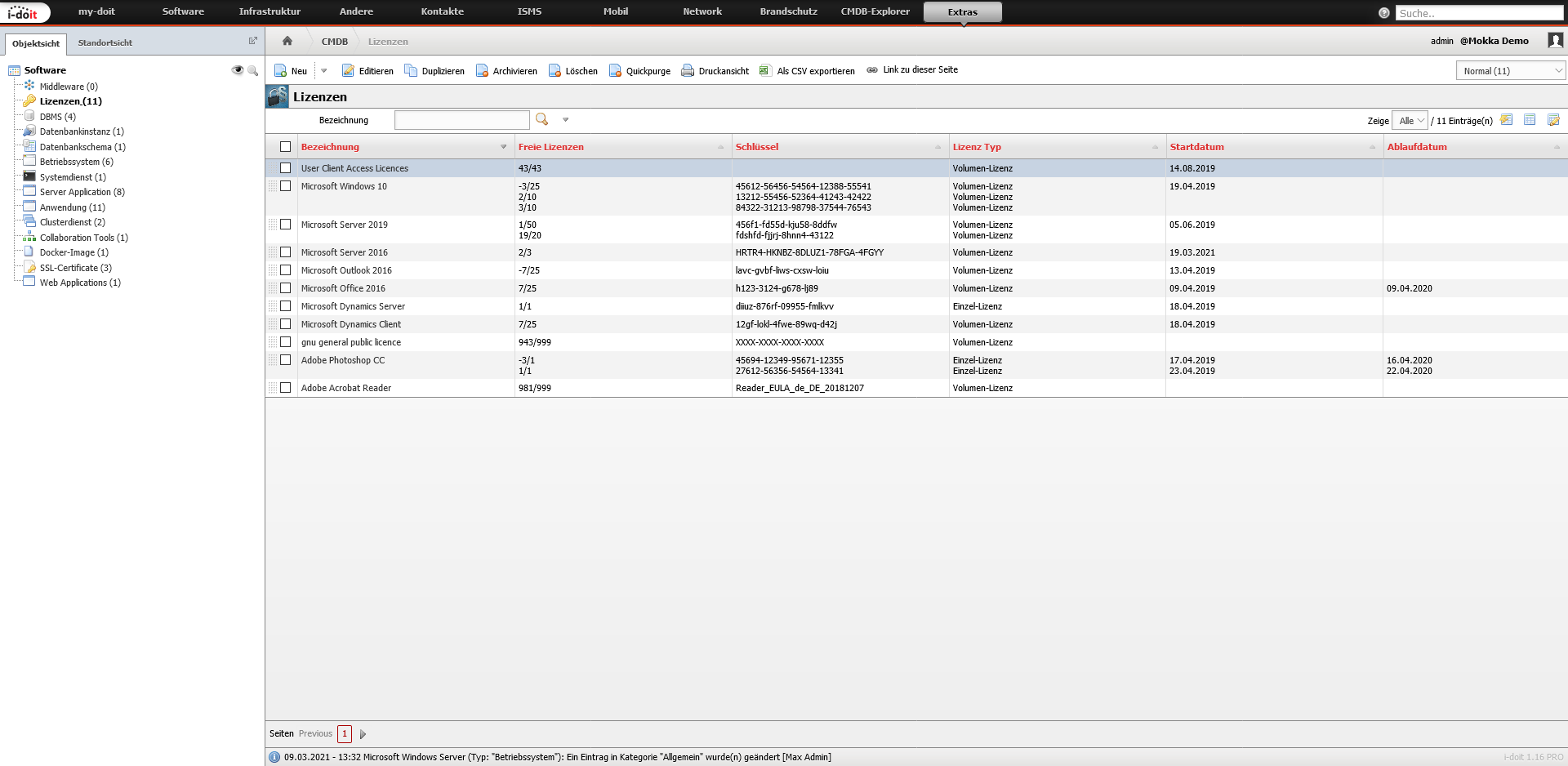Open the Zeige Alle entries dropdown
Viewport: 1568px width, 766px height.
pyautogui.click(x=1410, y=121)
